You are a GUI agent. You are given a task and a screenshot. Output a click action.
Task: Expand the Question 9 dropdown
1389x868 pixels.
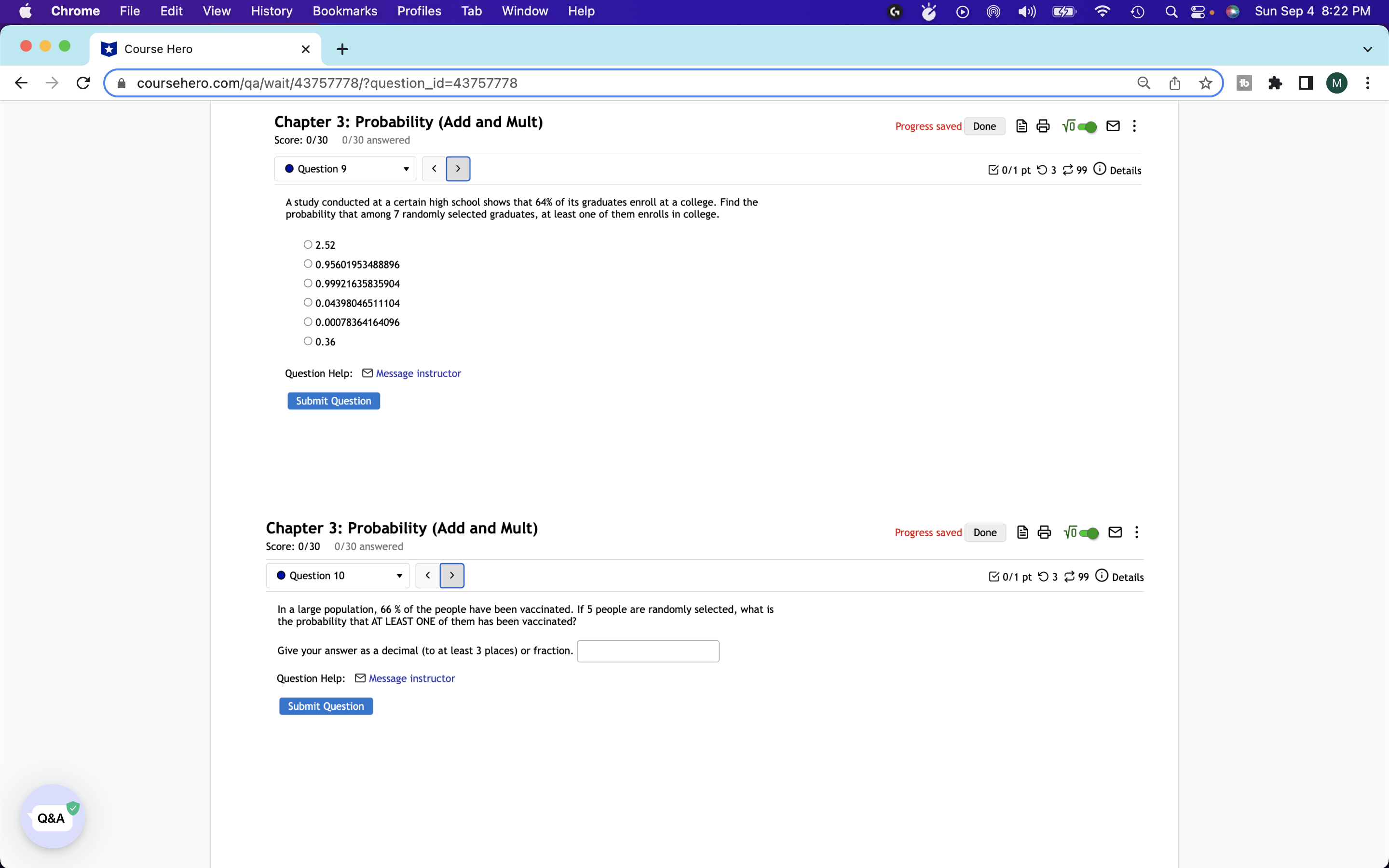(x=345, y=169)
